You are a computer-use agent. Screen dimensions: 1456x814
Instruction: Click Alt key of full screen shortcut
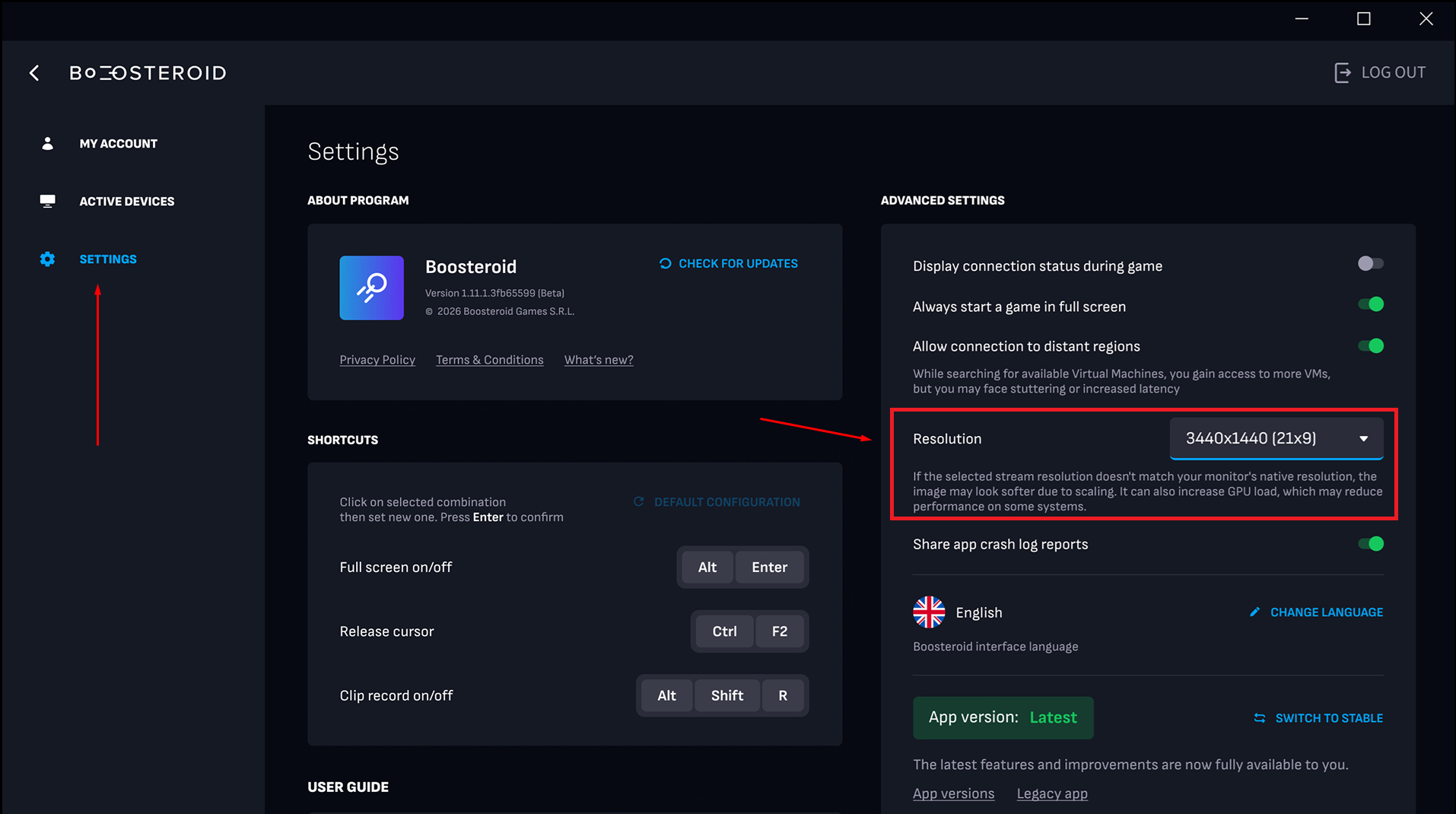707,567
